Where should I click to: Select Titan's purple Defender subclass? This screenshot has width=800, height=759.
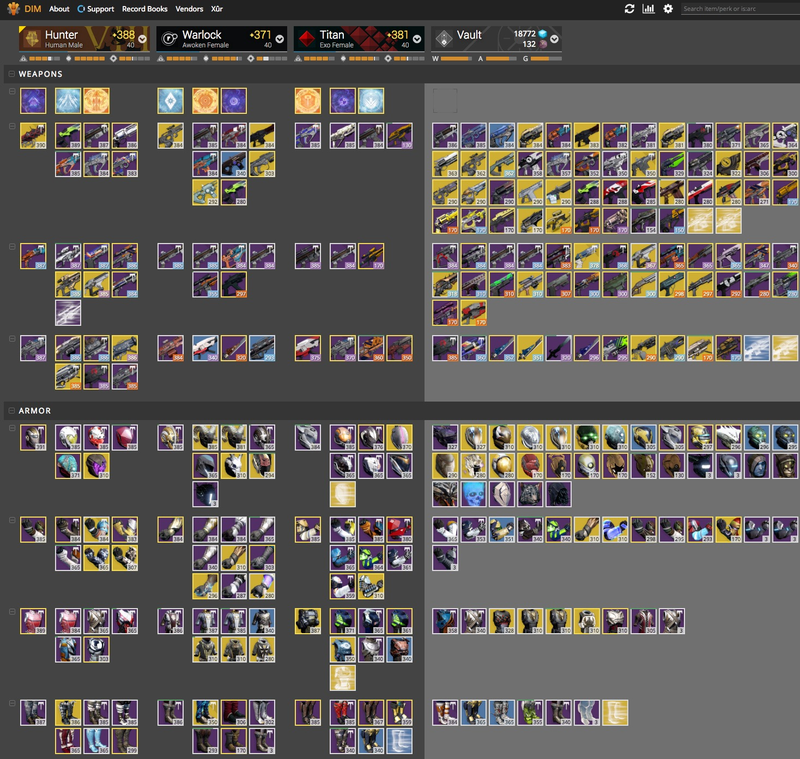point(342,100)
